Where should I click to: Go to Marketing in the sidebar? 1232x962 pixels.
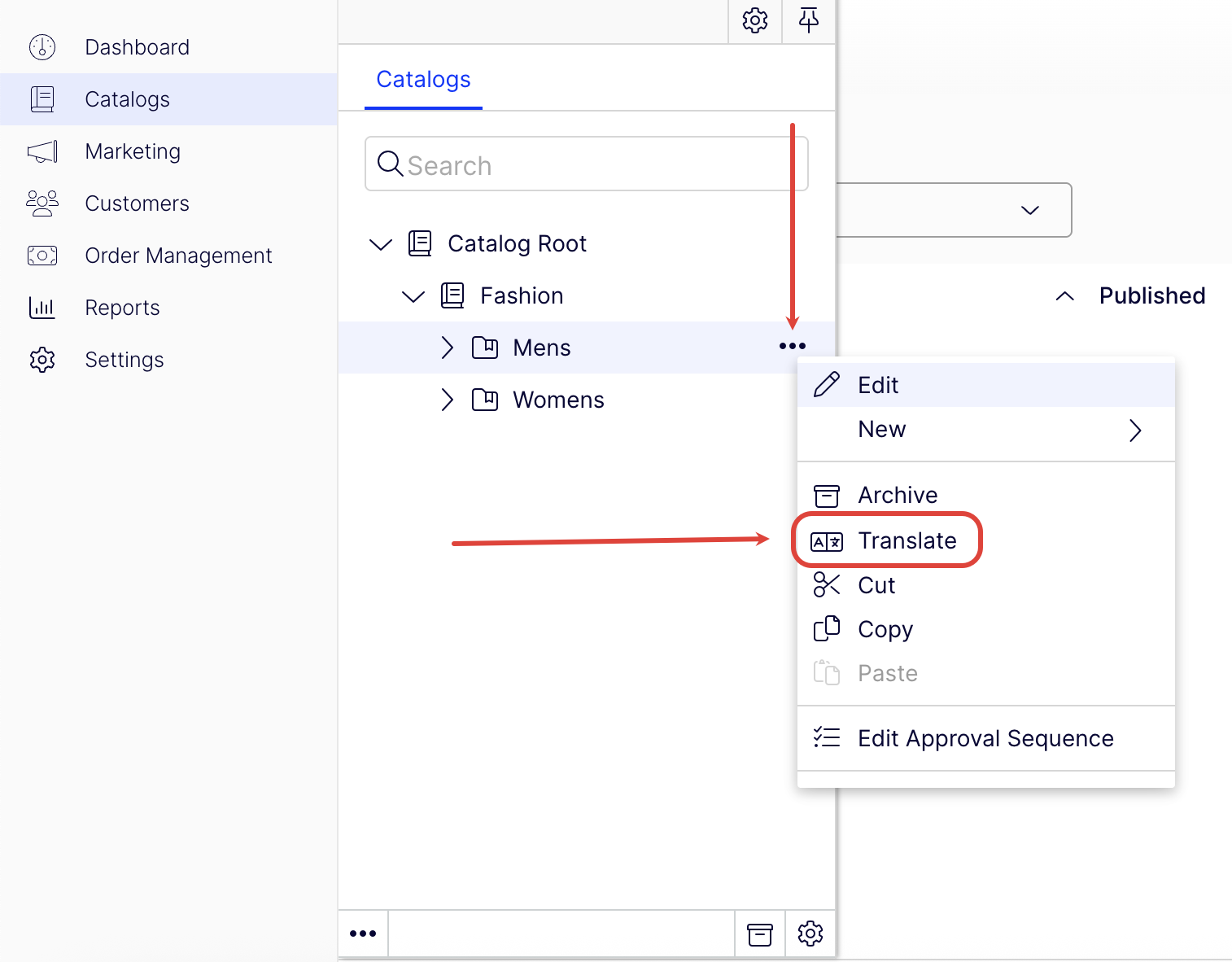click(x=133, y=151)
